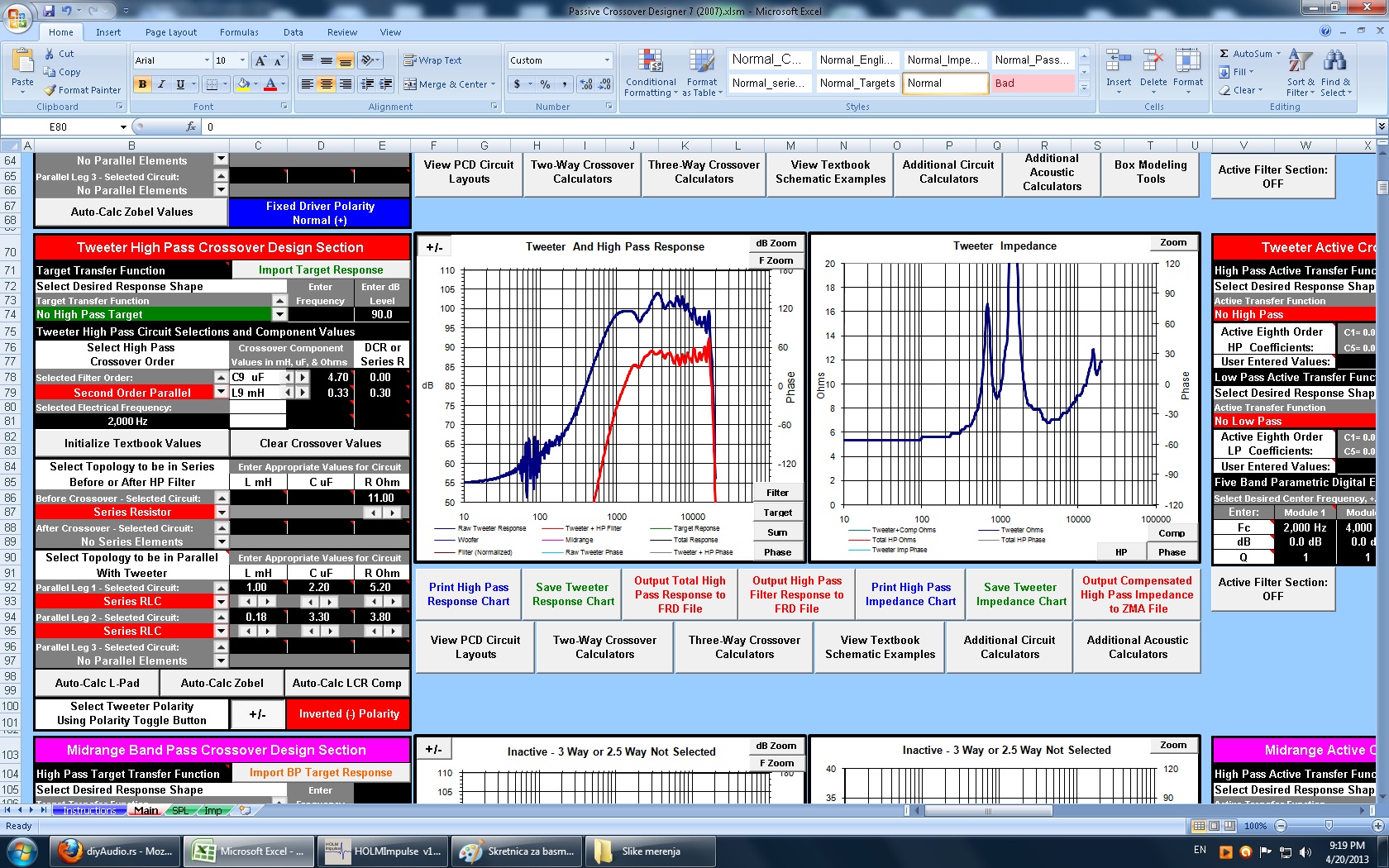Viewport: 1389px width, 868px height.
Task: Open the No High Pass Target dropdown
Action: (x=279, y=314)
